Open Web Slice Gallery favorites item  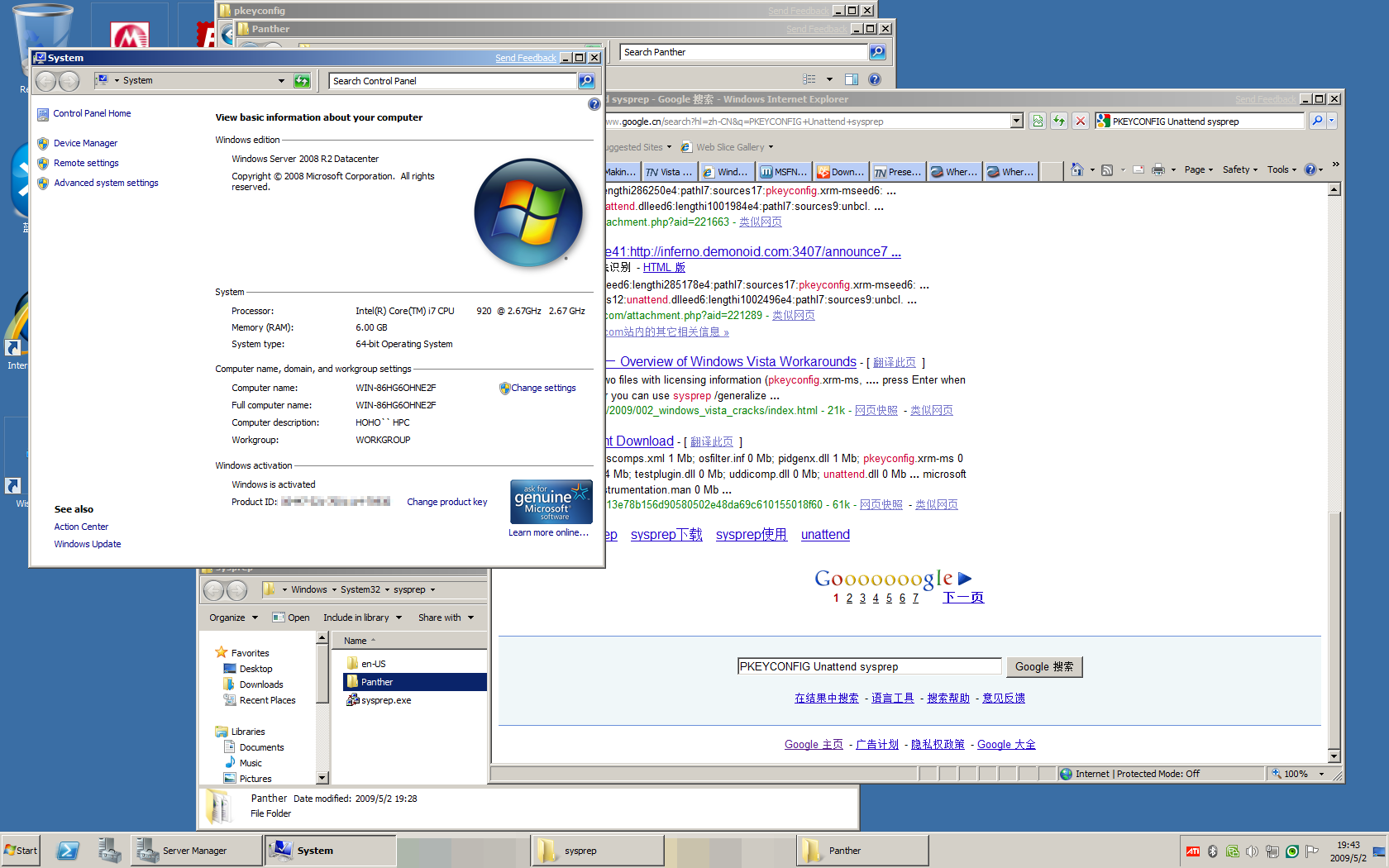(x=728, y=147)
